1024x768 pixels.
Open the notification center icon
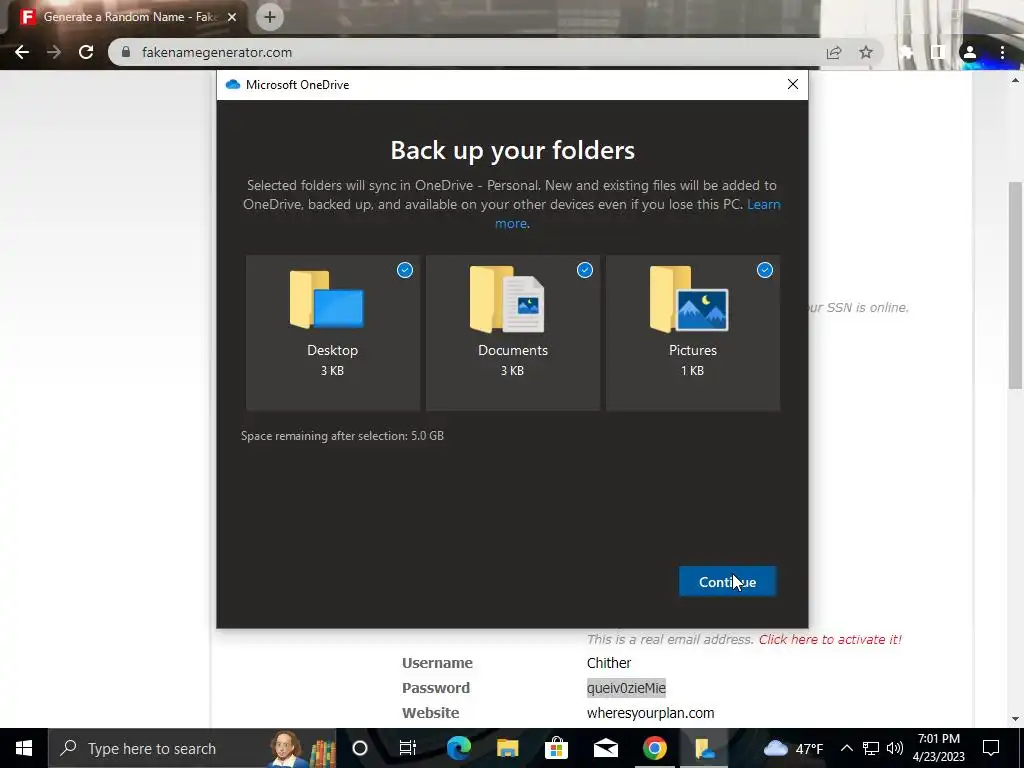(x=991, y=748)
